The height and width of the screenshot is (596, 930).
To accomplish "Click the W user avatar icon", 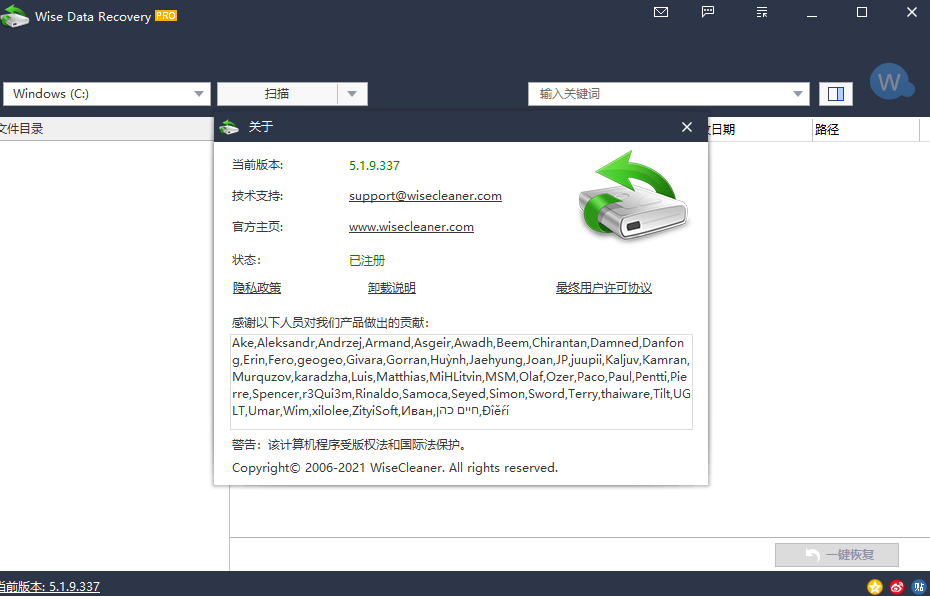I will click(x=891, y=83).
